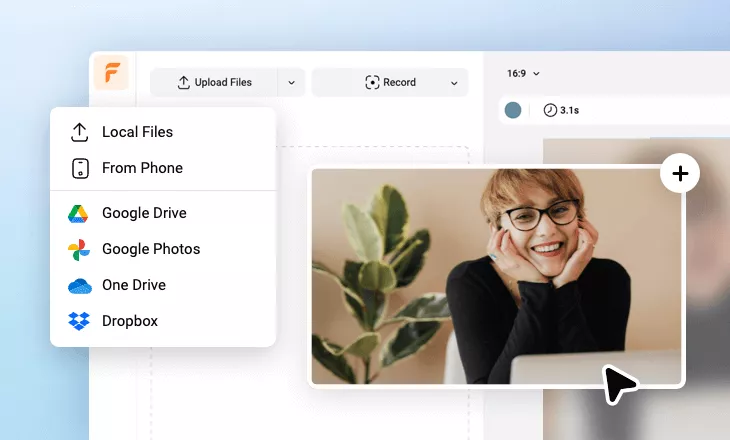Expand the arrow beside Upload Files
The width and height of the screenshot is (730, 440).
click(x=291, y=83)
